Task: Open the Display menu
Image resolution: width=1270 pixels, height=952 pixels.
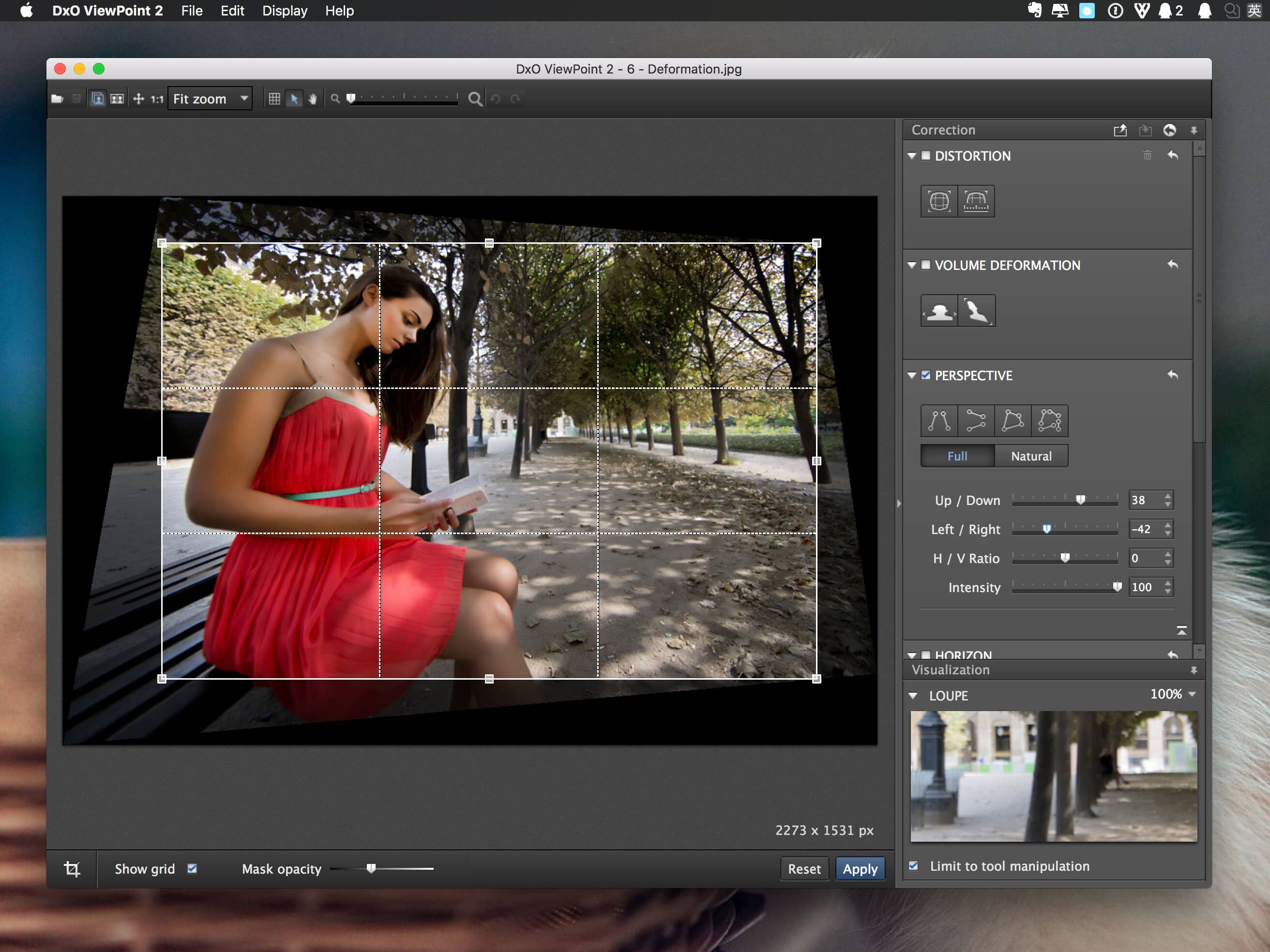Action: (x=285, y=11)
